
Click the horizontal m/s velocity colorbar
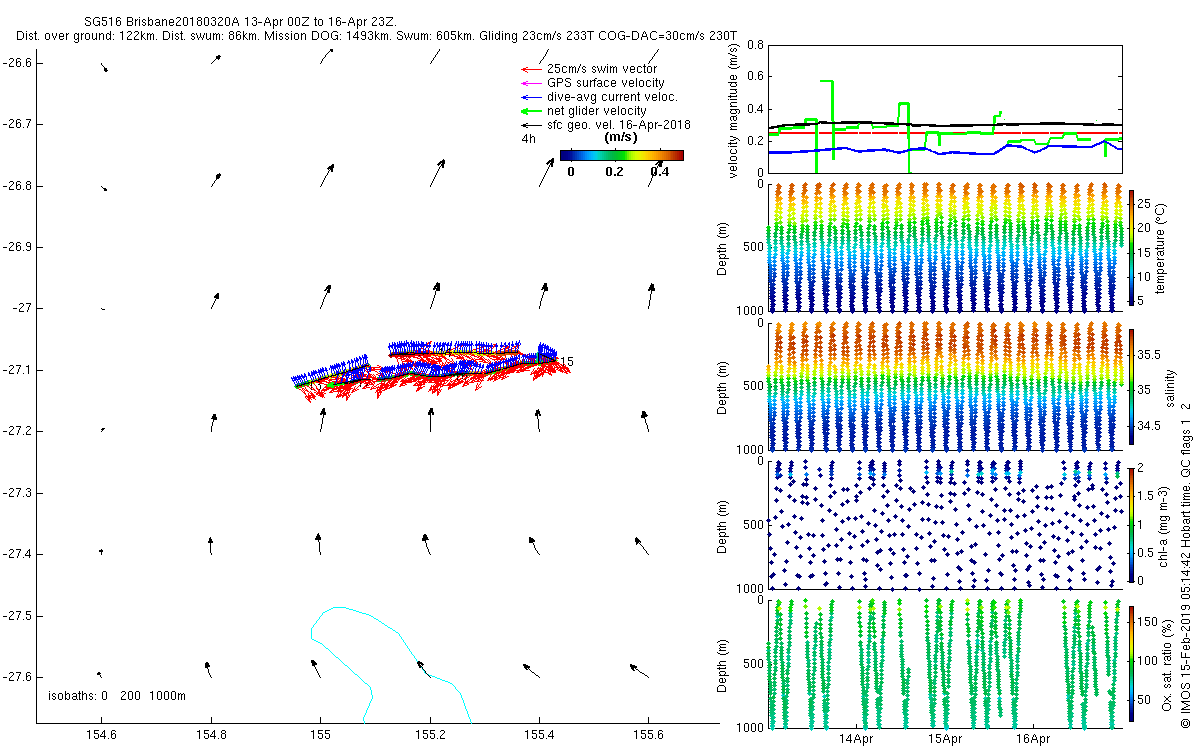621,155
